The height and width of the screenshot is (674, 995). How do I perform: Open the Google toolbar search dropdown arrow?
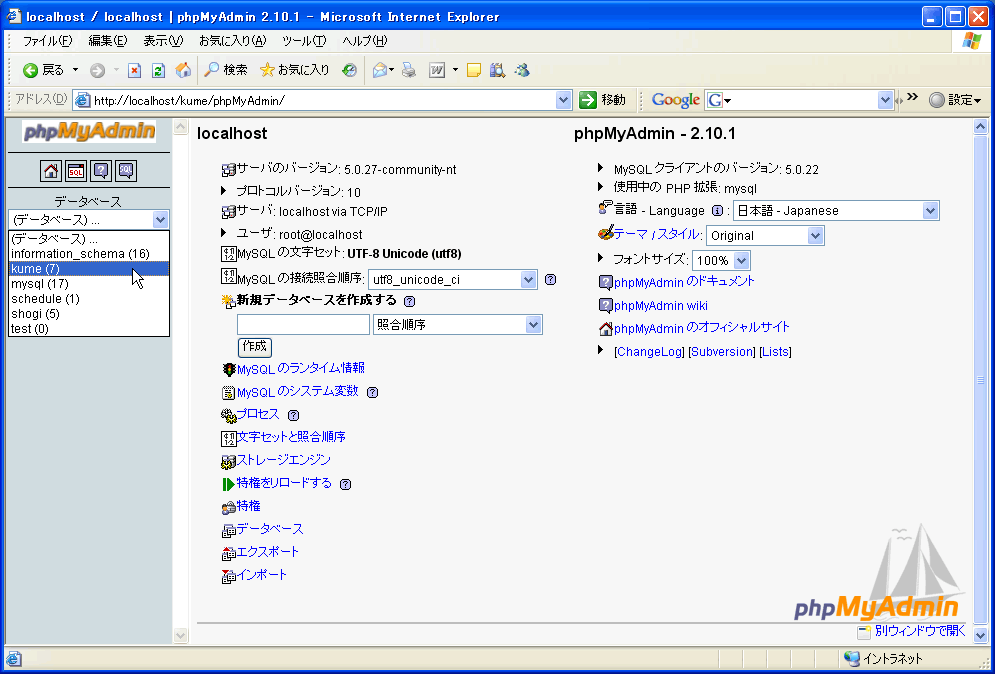tap(885, 100)
